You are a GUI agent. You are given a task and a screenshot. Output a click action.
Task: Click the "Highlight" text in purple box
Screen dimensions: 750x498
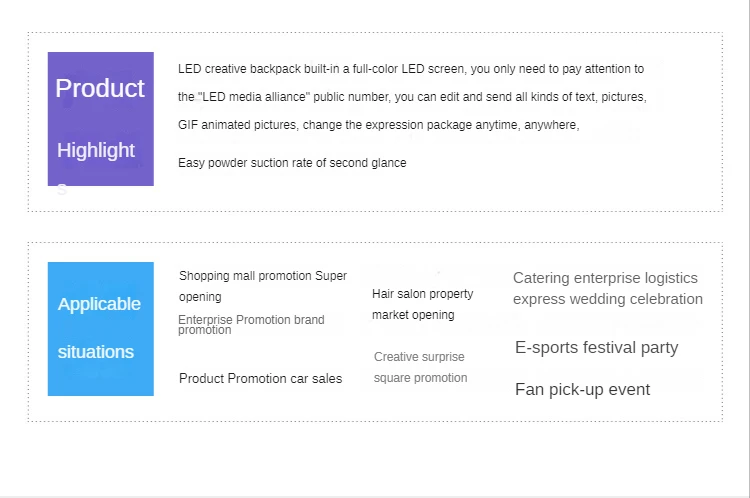pos(96,150)
